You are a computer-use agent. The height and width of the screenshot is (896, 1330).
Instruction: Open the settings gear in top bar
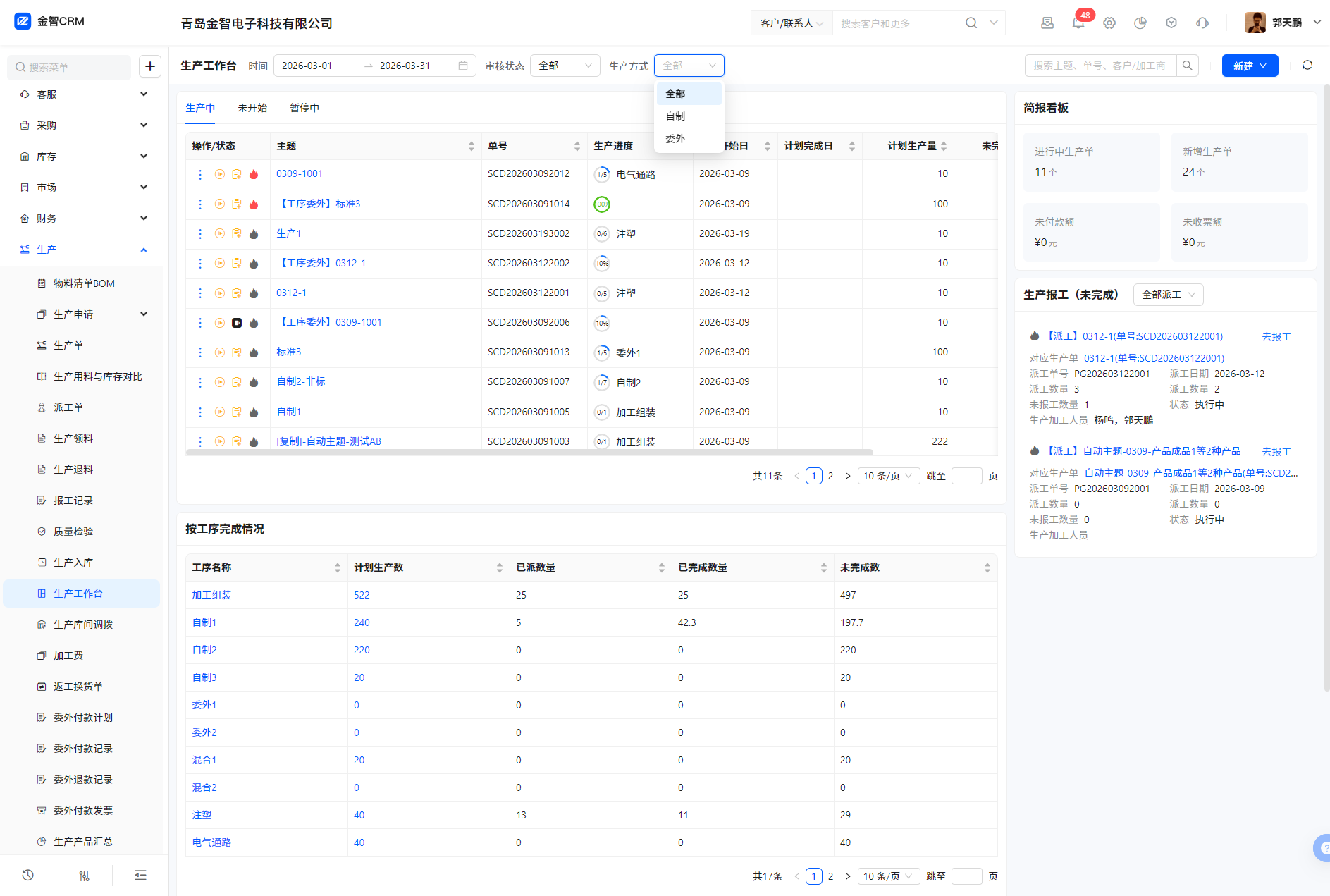click(x=1109, y=23)
